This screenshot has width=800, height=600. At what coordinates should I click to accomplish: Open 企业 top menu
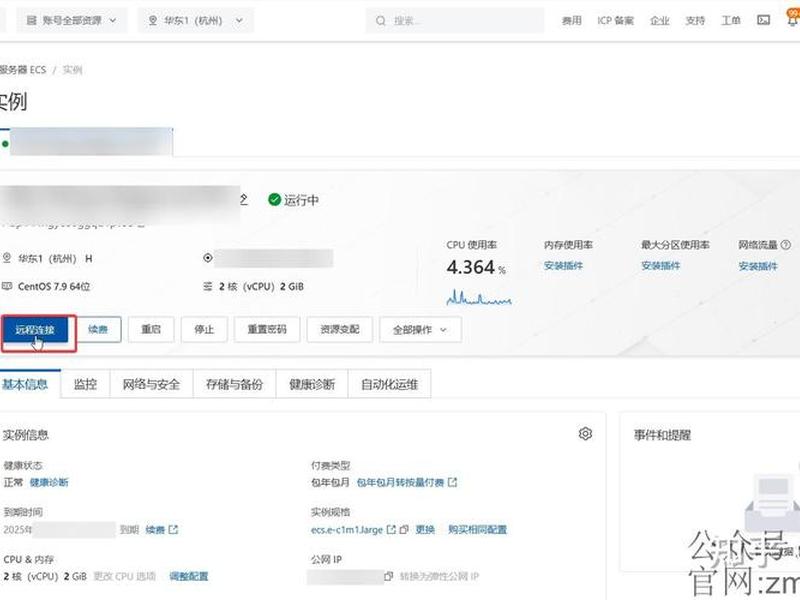660,20
